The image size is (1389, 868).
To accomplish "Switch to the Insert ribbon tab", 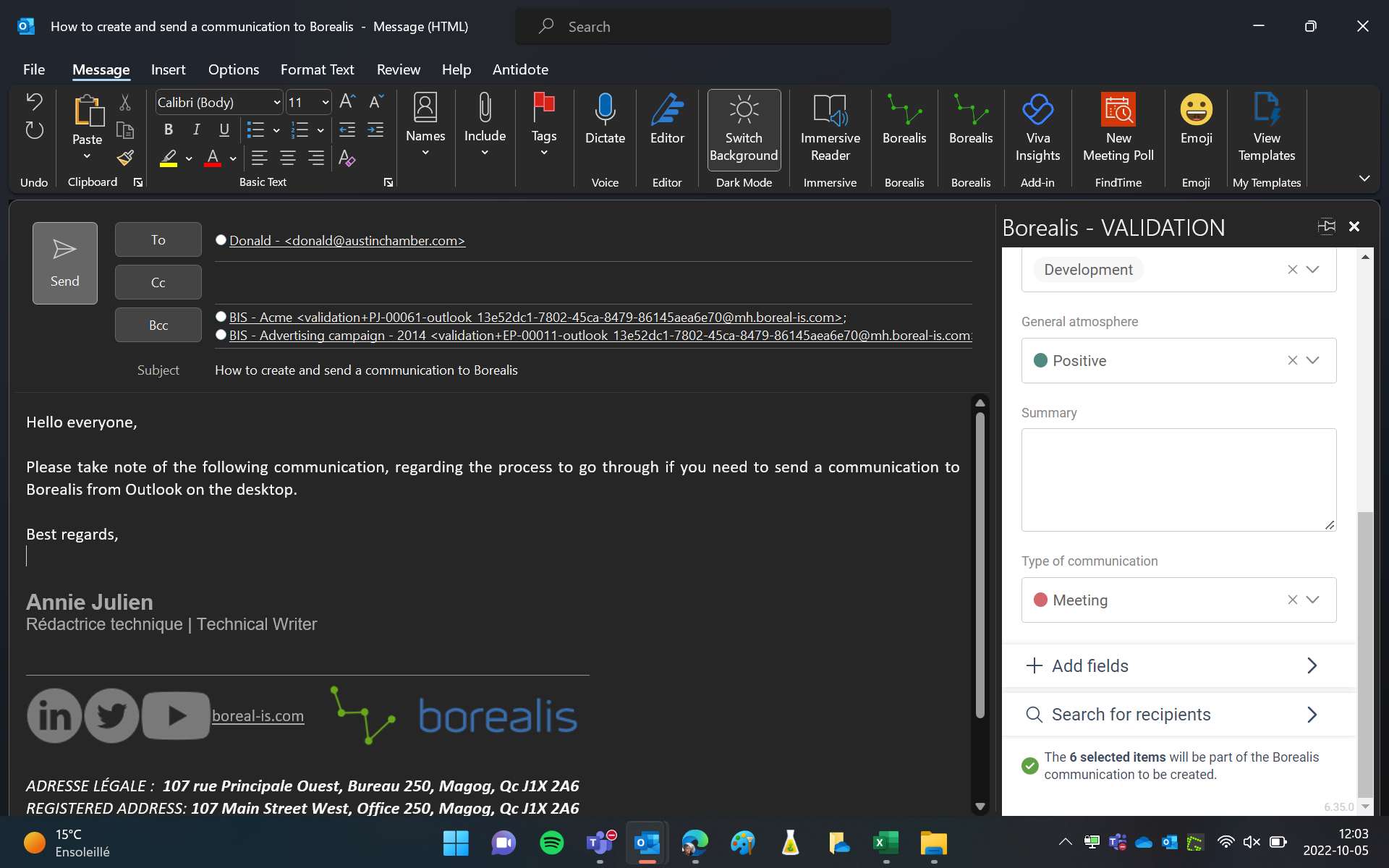I will pos(168,69).
